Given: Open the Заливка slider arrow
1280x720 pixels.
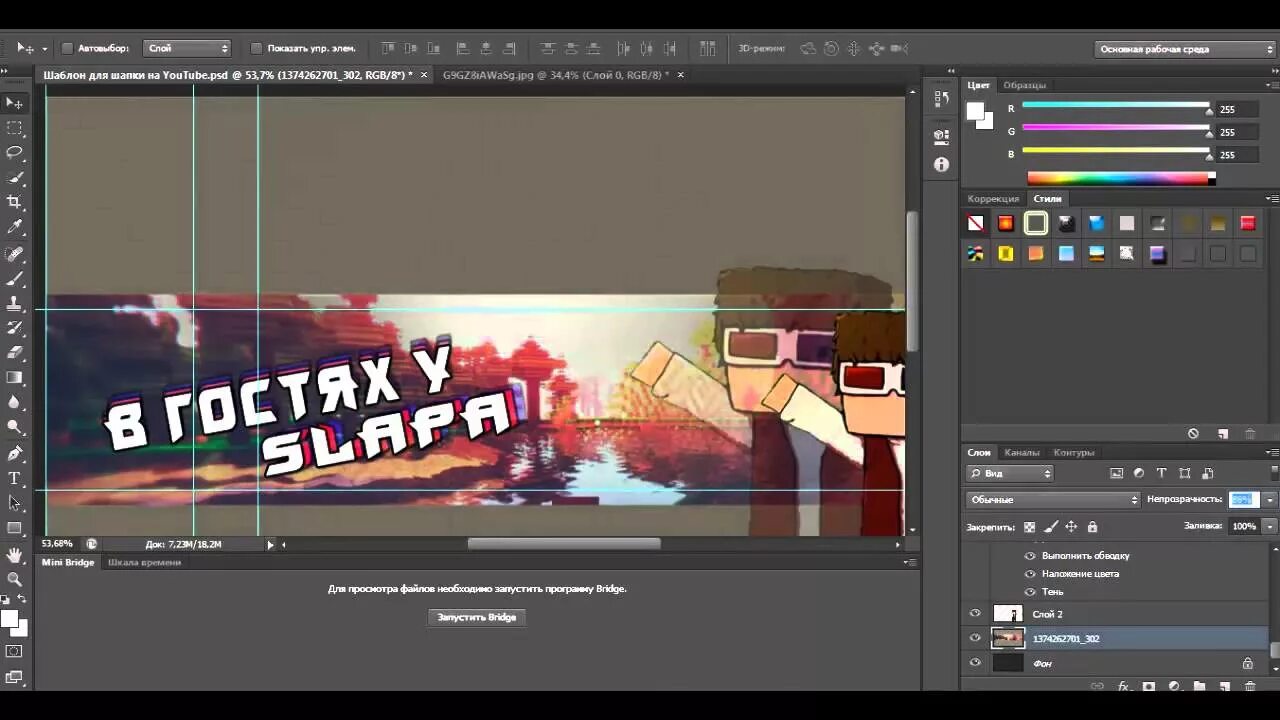Looking at the screenshot, I should (x=1270, y=525).
